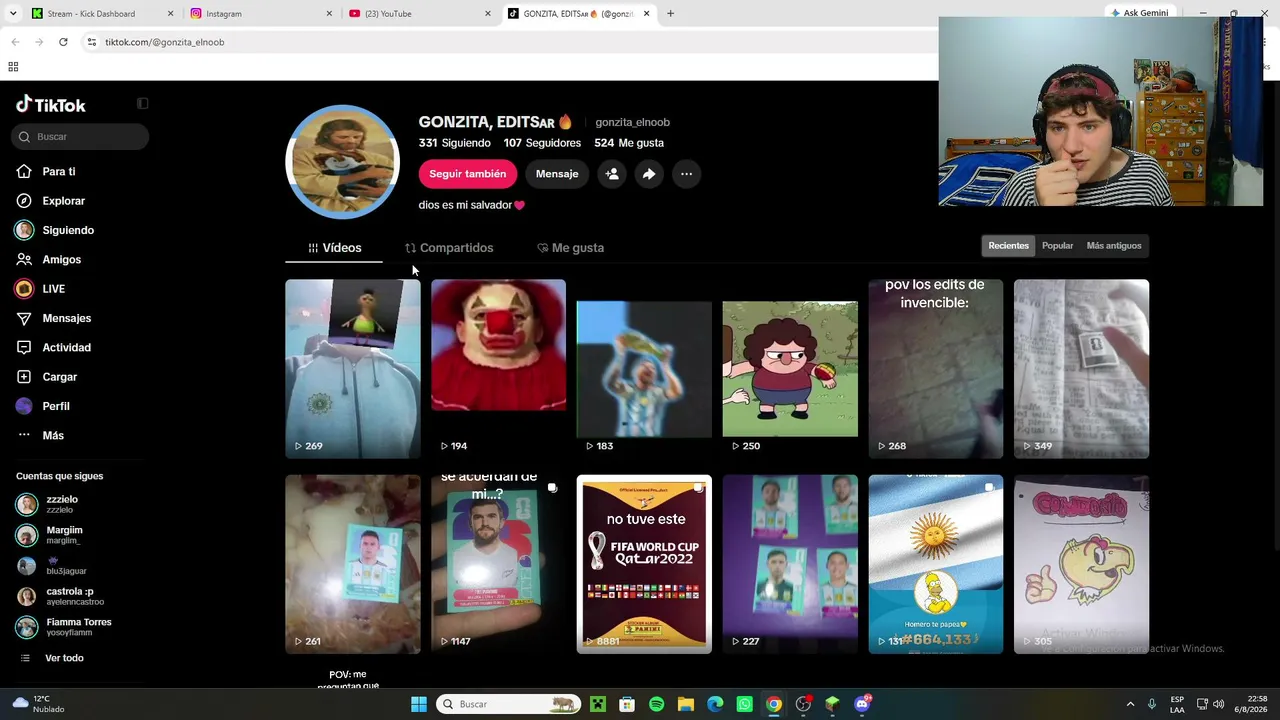Collapse the TikTok sidebar panel icon
Image resolution: width=1280 pixels, height=720 pixels.
(x=143, y=103)
